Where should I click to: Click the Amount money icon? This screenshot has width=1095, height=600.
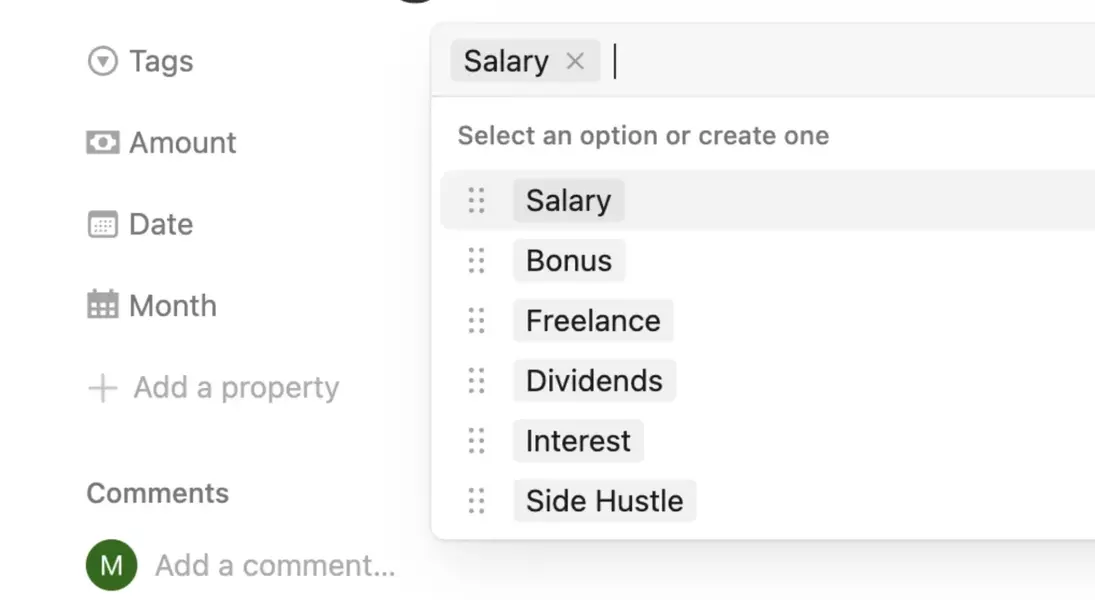103,142
